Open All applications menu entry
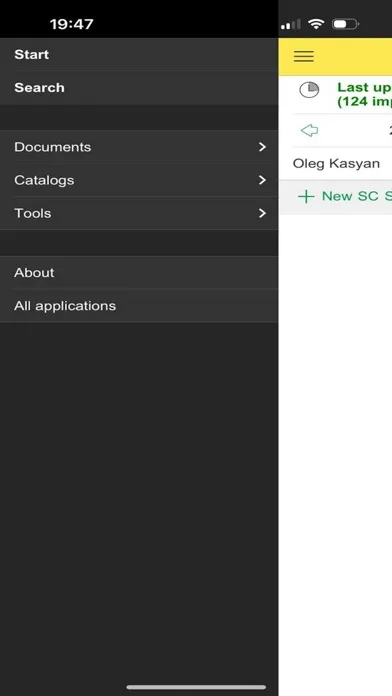Image resolution: width=392 pixels, height=696 pixels. (x=139, y=306)
